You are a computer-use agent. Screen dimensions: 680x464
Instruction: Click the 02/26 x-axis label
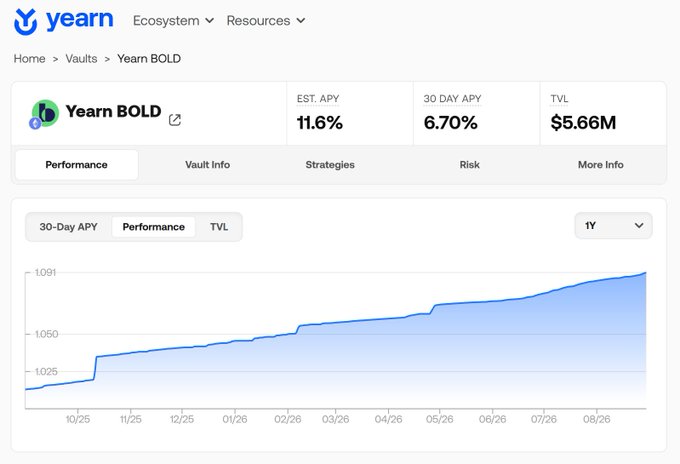288,419
